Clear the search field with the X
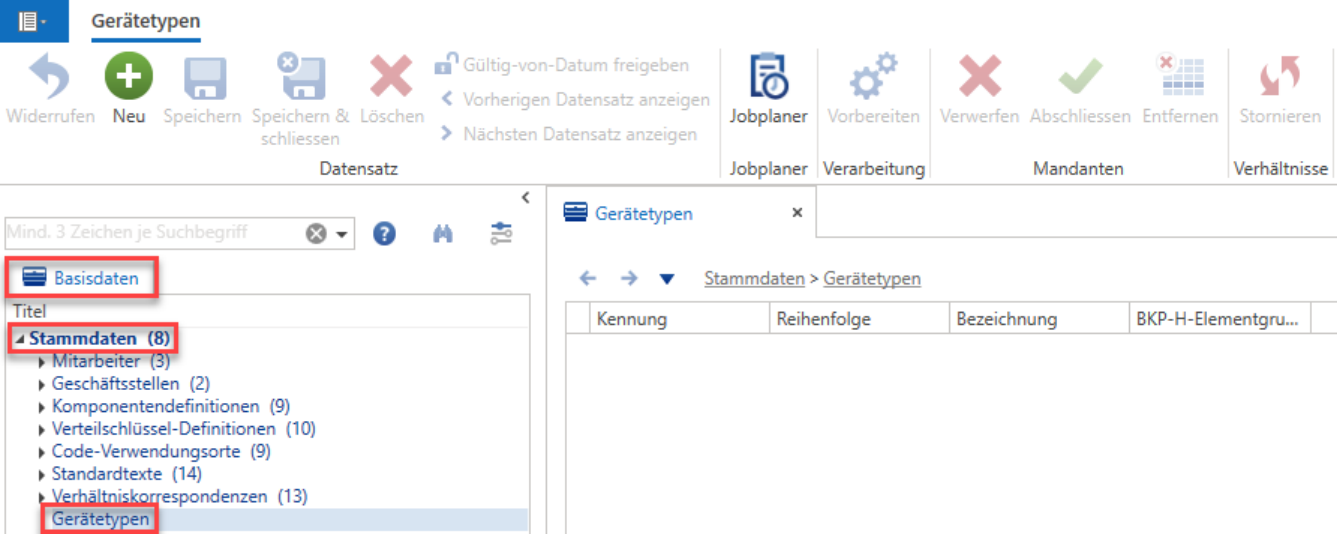 pos(316,233)
